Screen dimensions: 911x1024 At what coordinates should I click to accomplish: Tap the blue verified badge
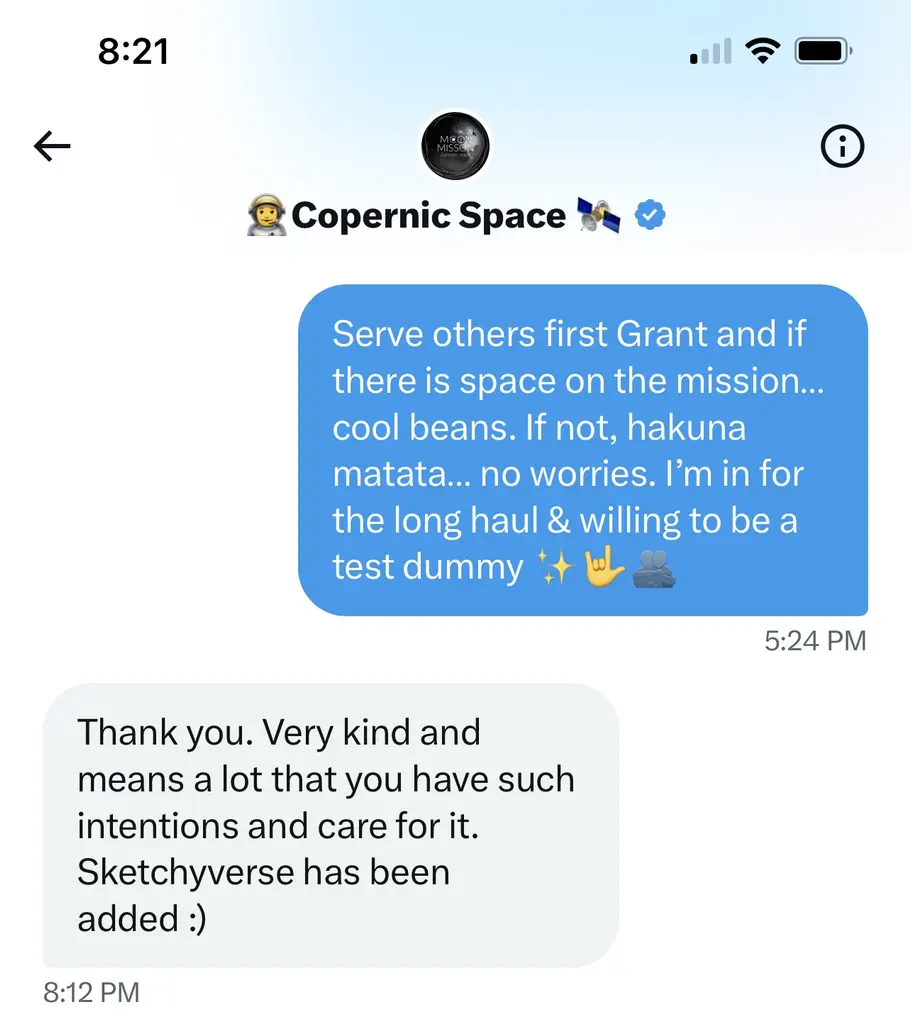tap(650, 215)
